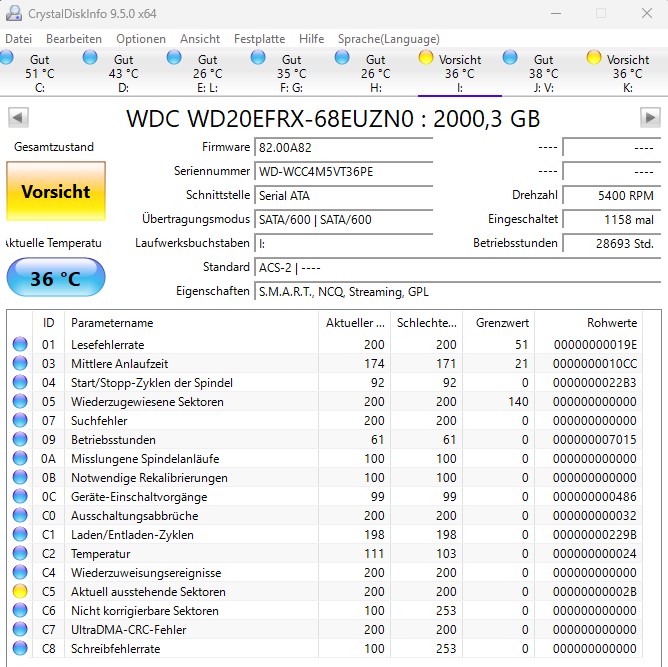Click status icon for Schreibfehlerrate
Viewport: 668px width, 667px height.
20,648
